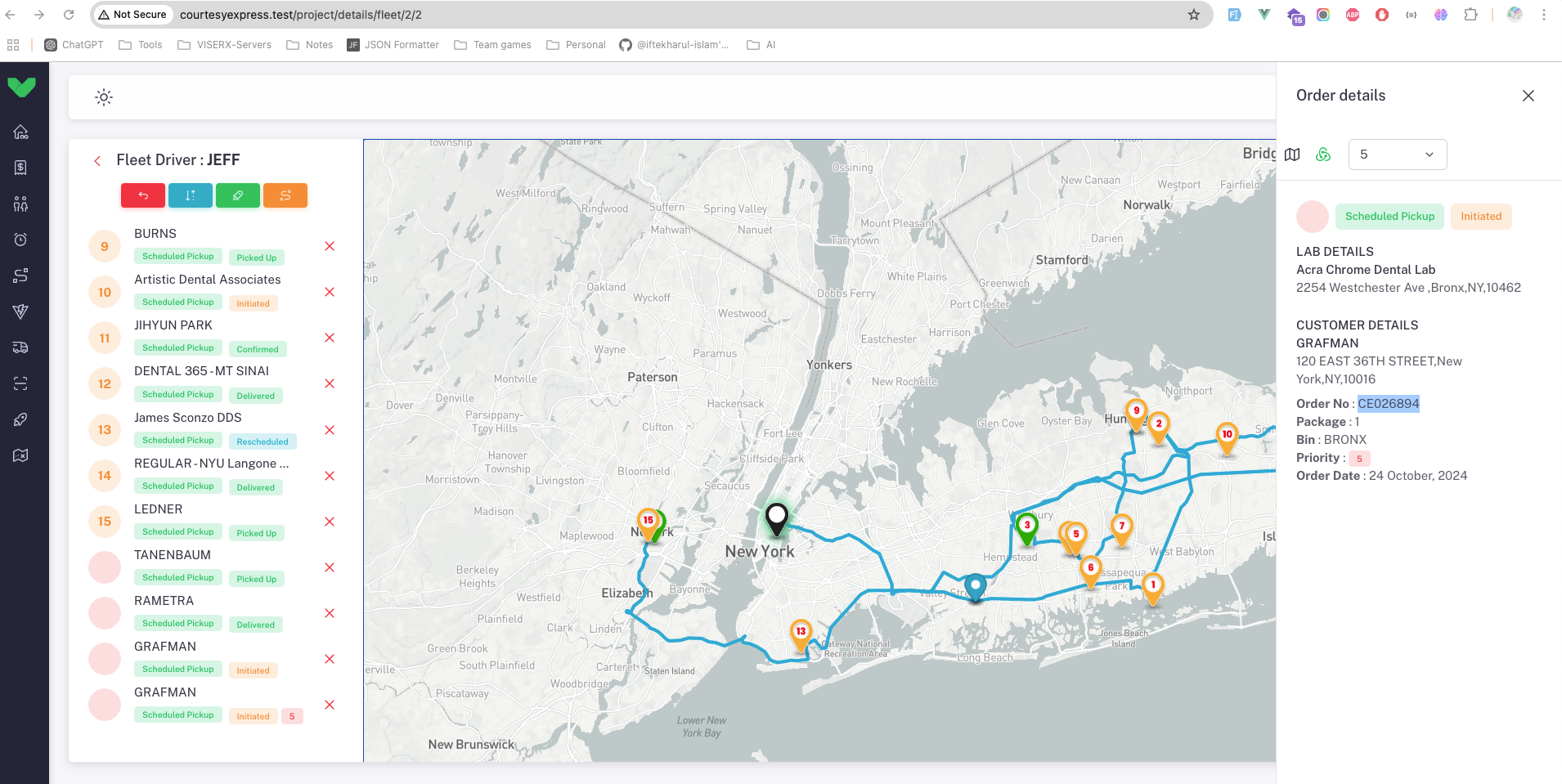Click the green rocket launch button
This screenshot has height=784, width=1562.
click(x=238, y=195)
